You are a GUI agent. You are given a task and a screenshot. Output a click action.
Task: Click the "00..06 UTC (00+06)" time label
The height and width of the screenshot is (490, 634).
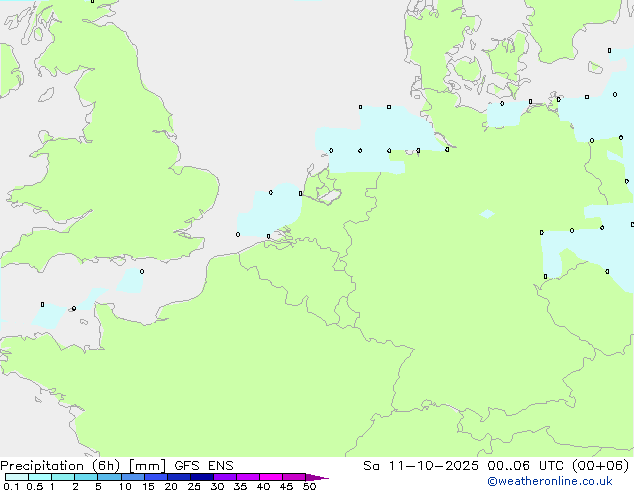click(x=544, y=466)
